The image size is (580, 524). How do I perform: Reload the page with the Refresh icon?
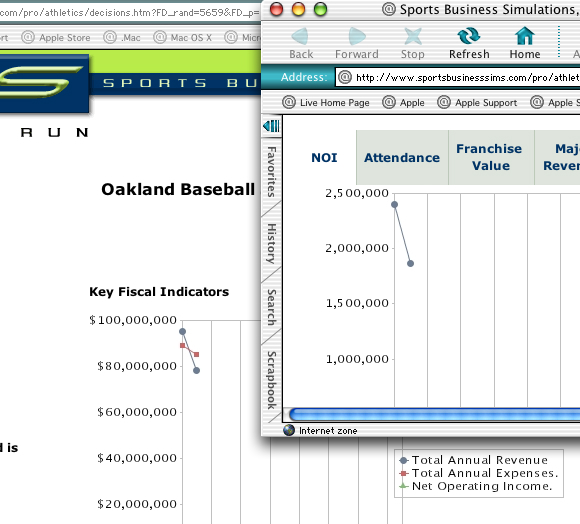click(x=469, y=36)
